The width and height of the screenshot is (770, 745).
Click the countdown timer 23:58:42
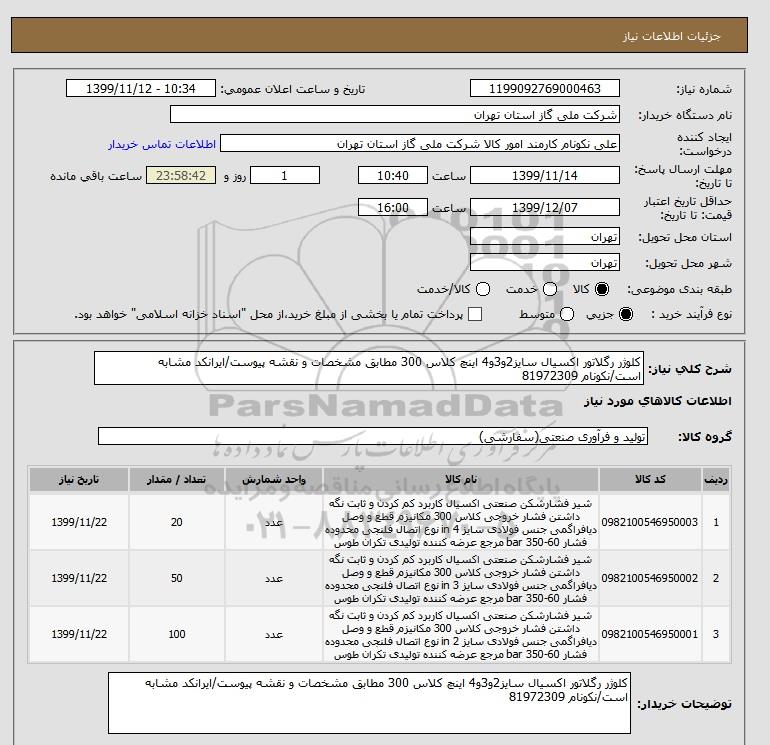pyautogui.click(x=181, y=175)
